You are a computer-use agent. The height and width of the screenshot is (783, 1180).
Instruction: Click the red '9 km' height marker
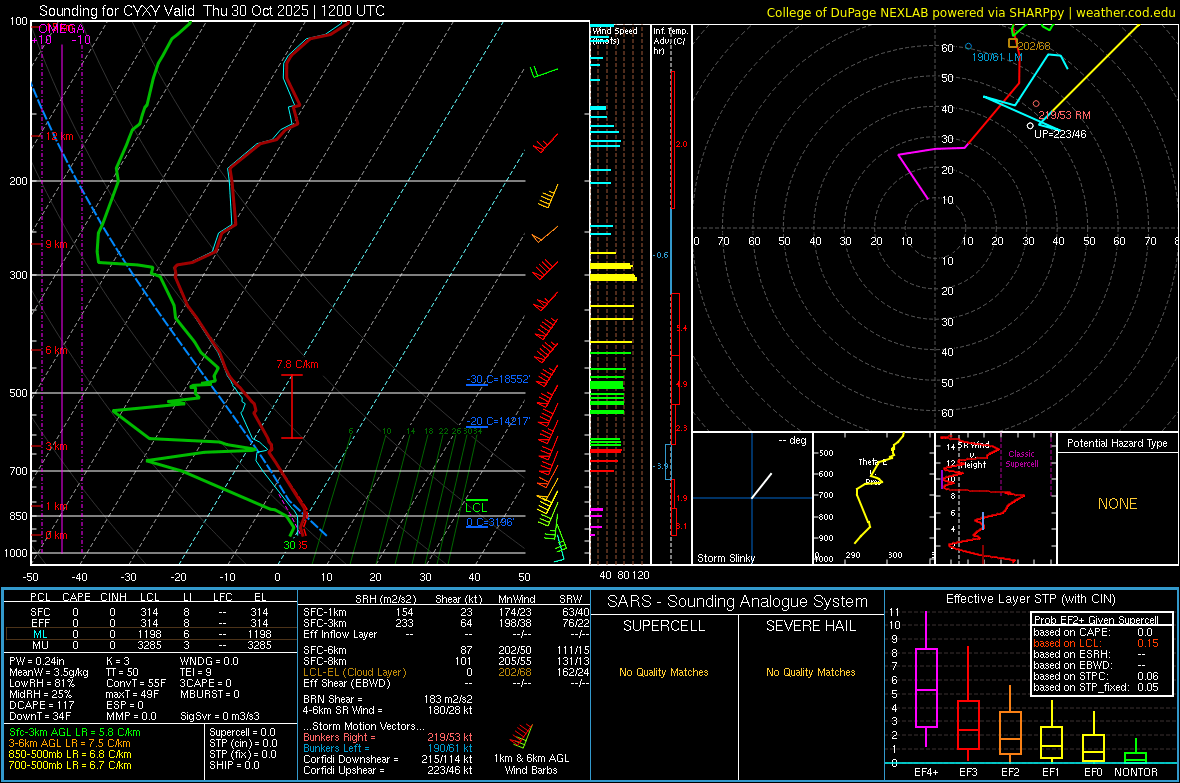coord(56,244)
